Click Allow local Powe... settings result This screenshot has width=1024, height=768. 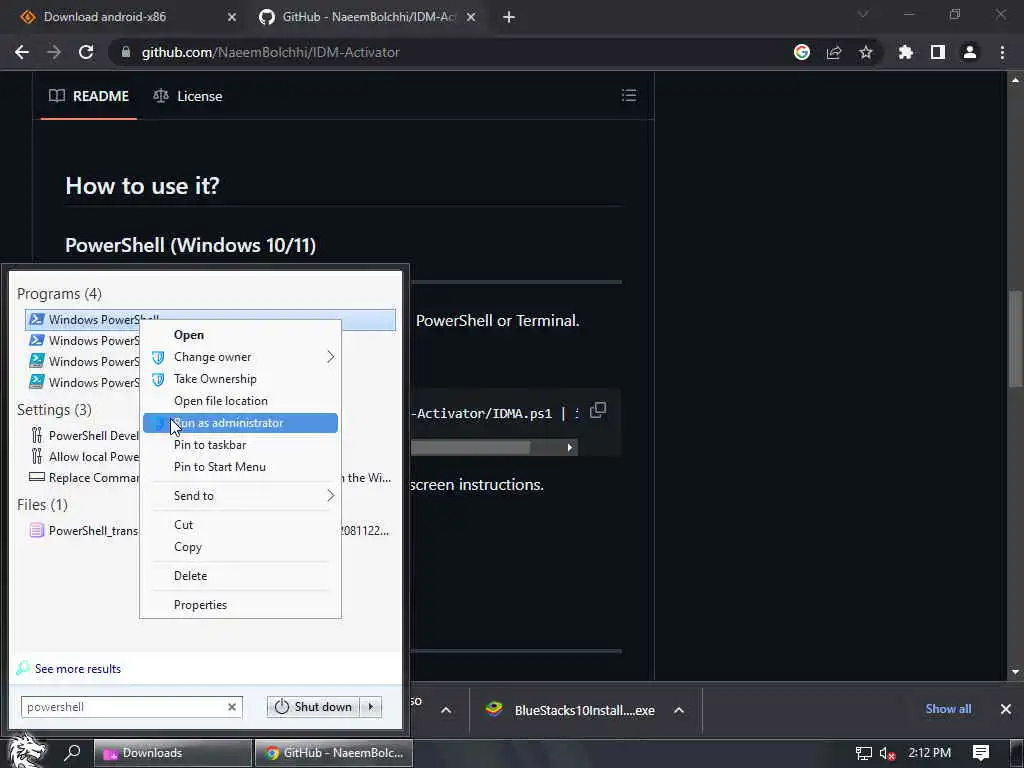84,456
